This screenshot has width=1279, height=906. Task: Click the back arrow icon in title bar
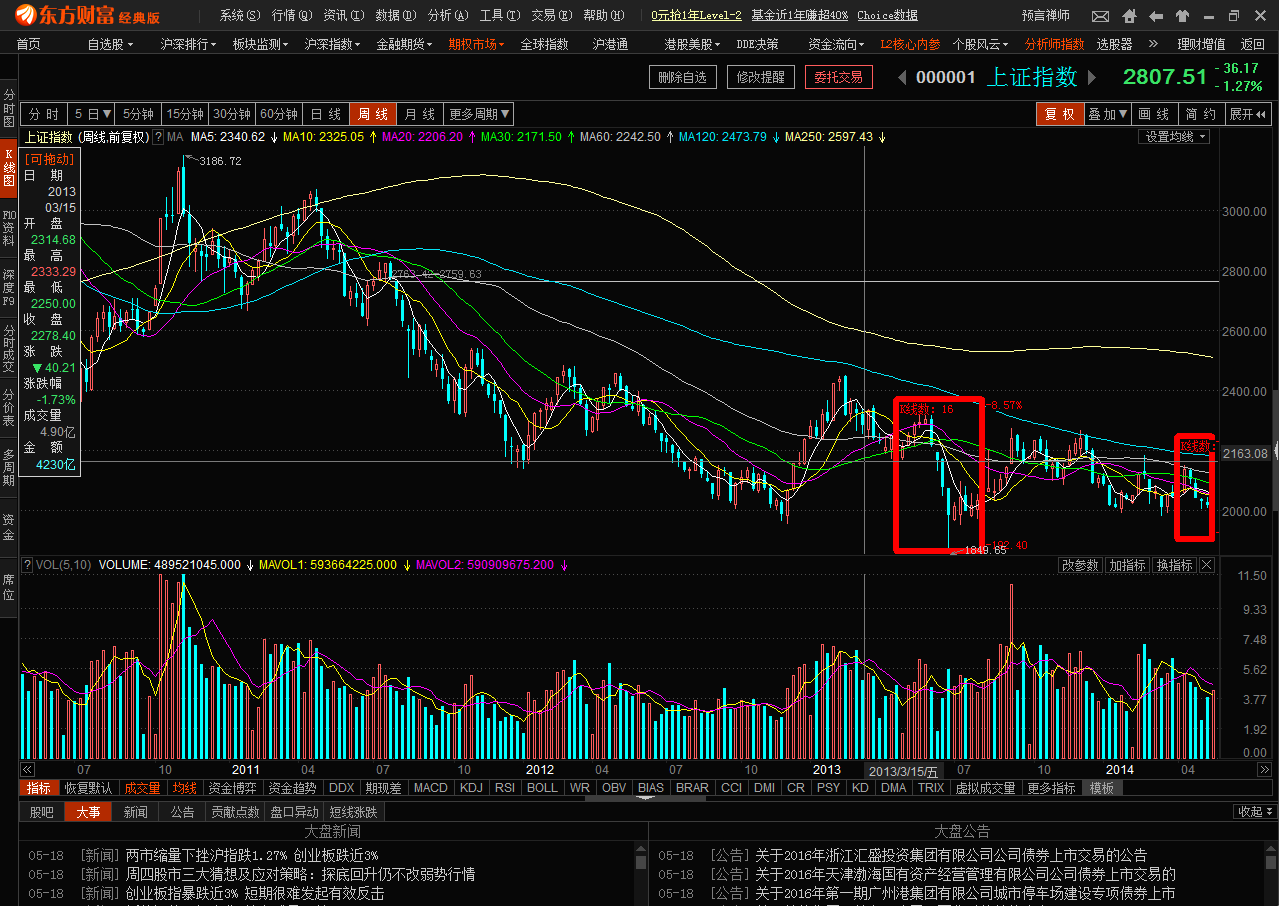[x=1155, y=16]
